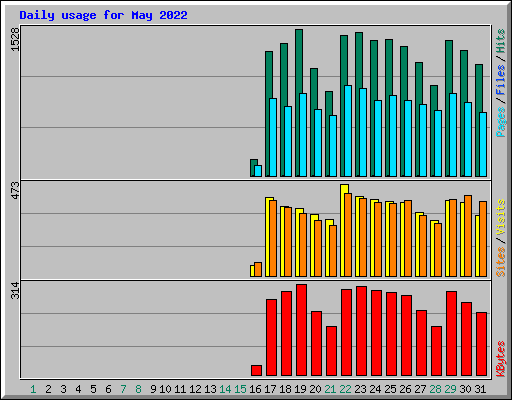Screen dimensions: 512x400
Task: Click the red KBytes bar for day 19
Action: click(x=301, y=330)
